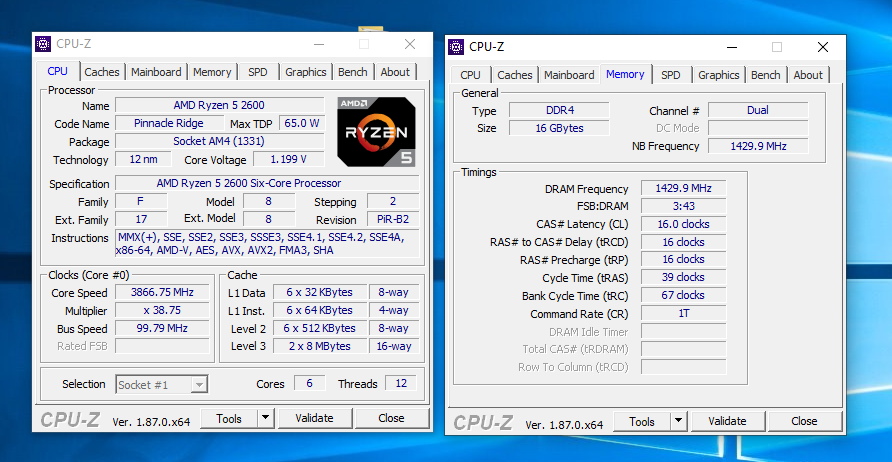Click the CPU-Z app icon in right window title bar
Image resolution: width=892 pixels, height=462 pixels.
456,47
